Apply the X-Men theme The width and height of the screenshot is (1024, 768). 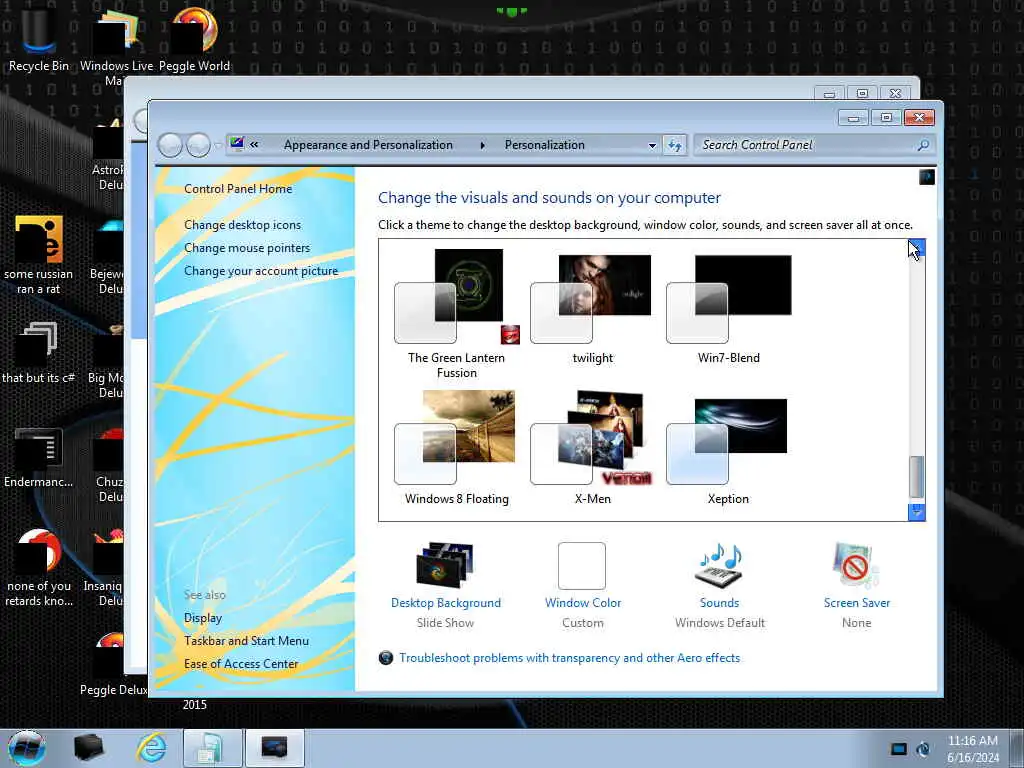click(592, 448)
